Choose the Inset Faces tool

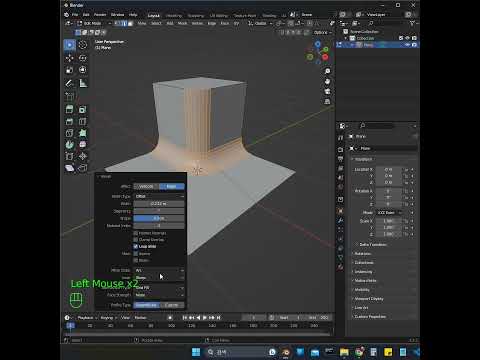[83, 109]
